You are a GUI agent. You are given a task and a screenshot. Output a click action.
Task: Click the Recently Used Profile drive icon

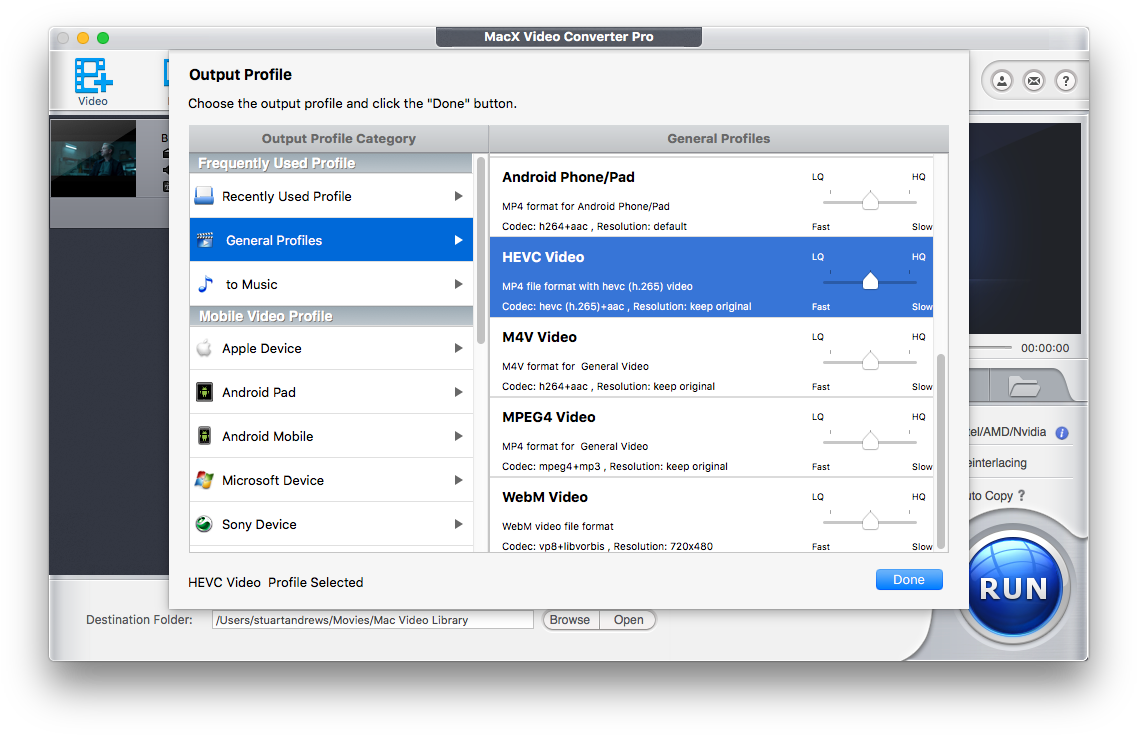point(204,196)
